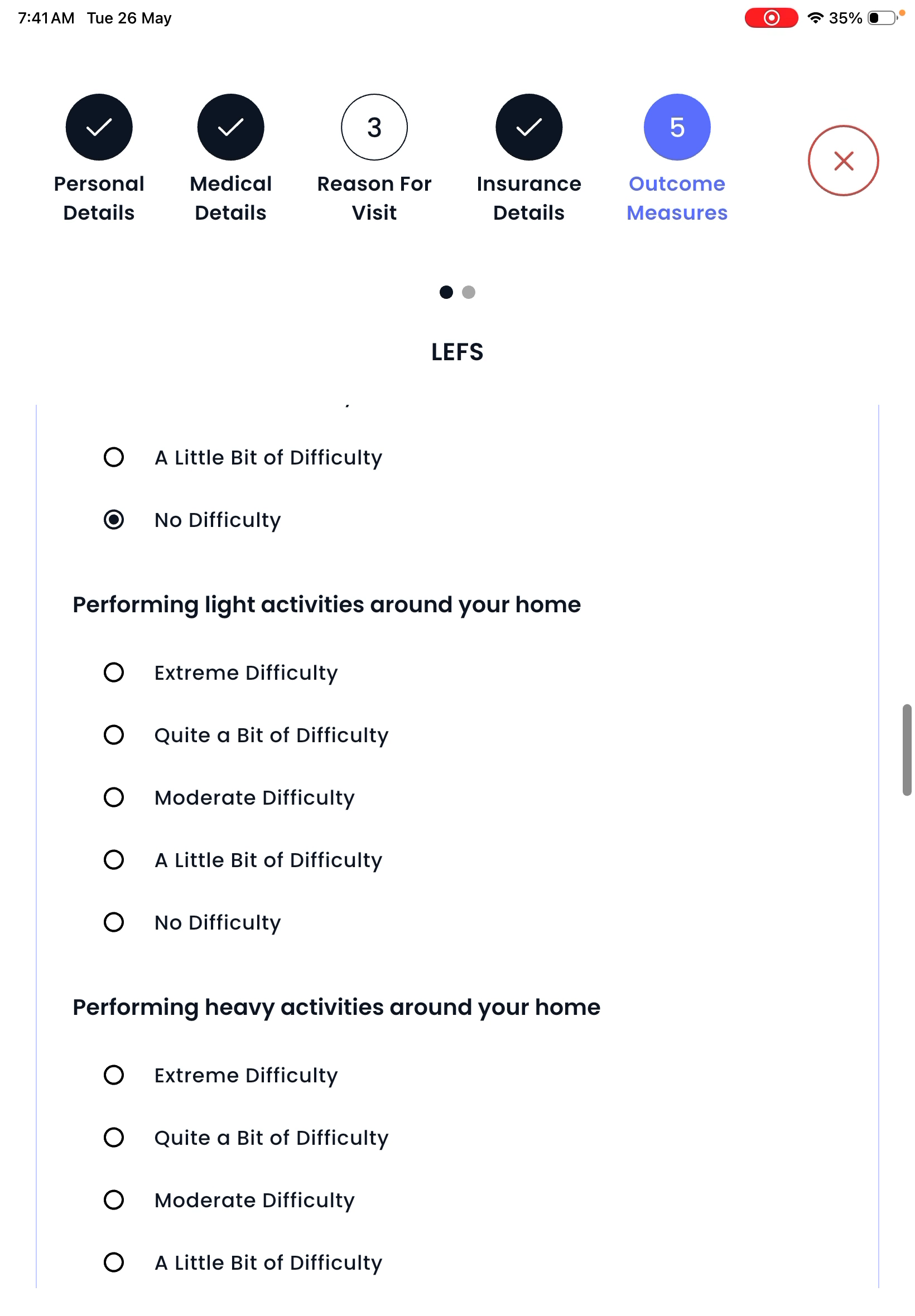This screenshot has height=1316, width=915.
Task: Open the Medical Details step checkmark
Action: click(230, 127)
